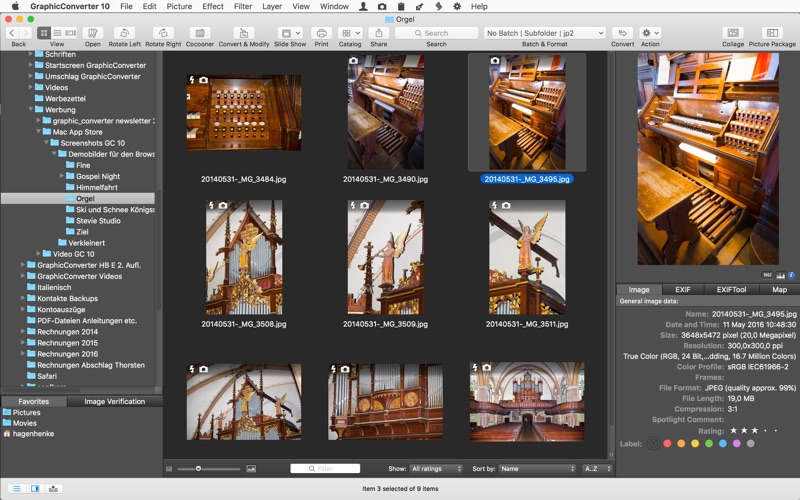Click the Share toolbar icon

(x=378, y=33)
